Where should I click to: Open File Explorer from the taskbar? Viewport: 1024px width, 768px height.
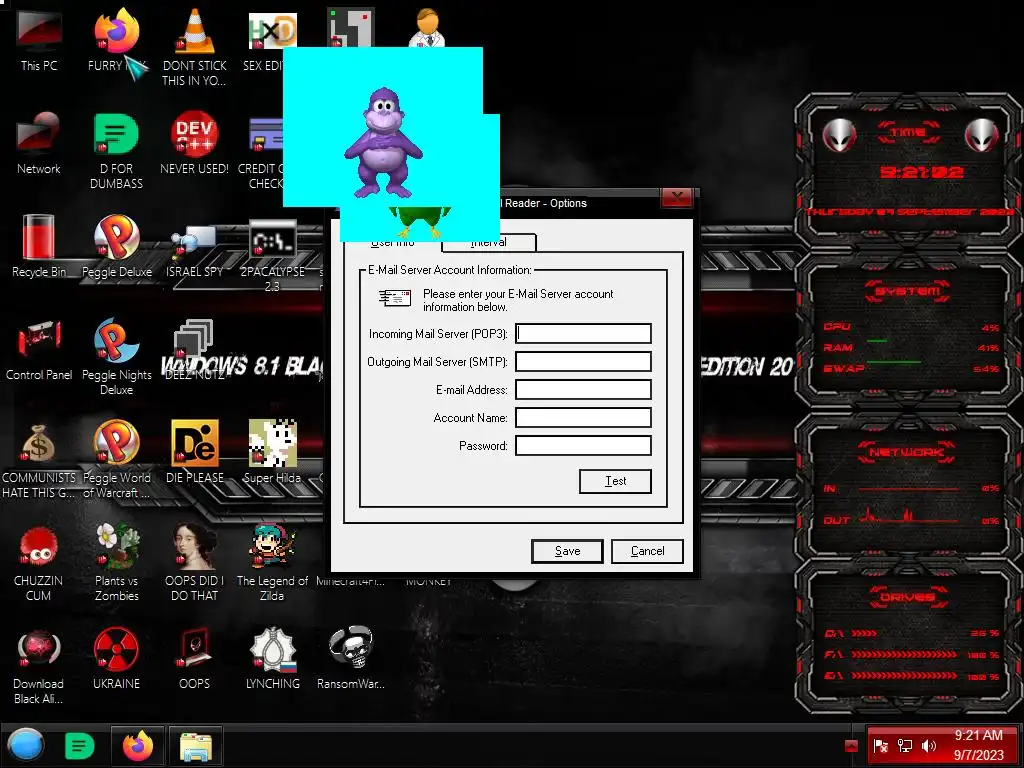point(195,746)
